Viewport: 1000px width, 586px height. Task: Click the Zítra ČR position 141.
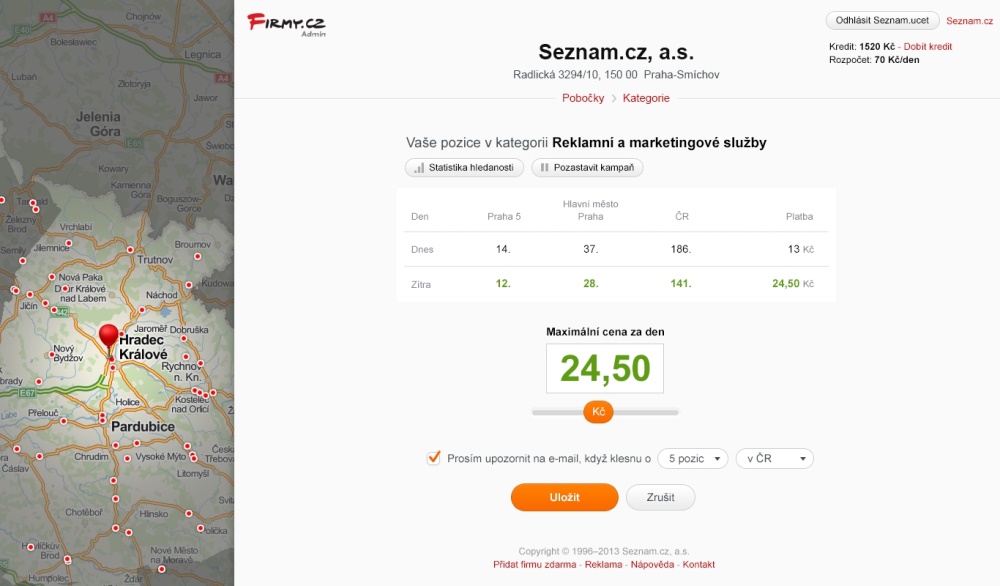pos(681,284)
